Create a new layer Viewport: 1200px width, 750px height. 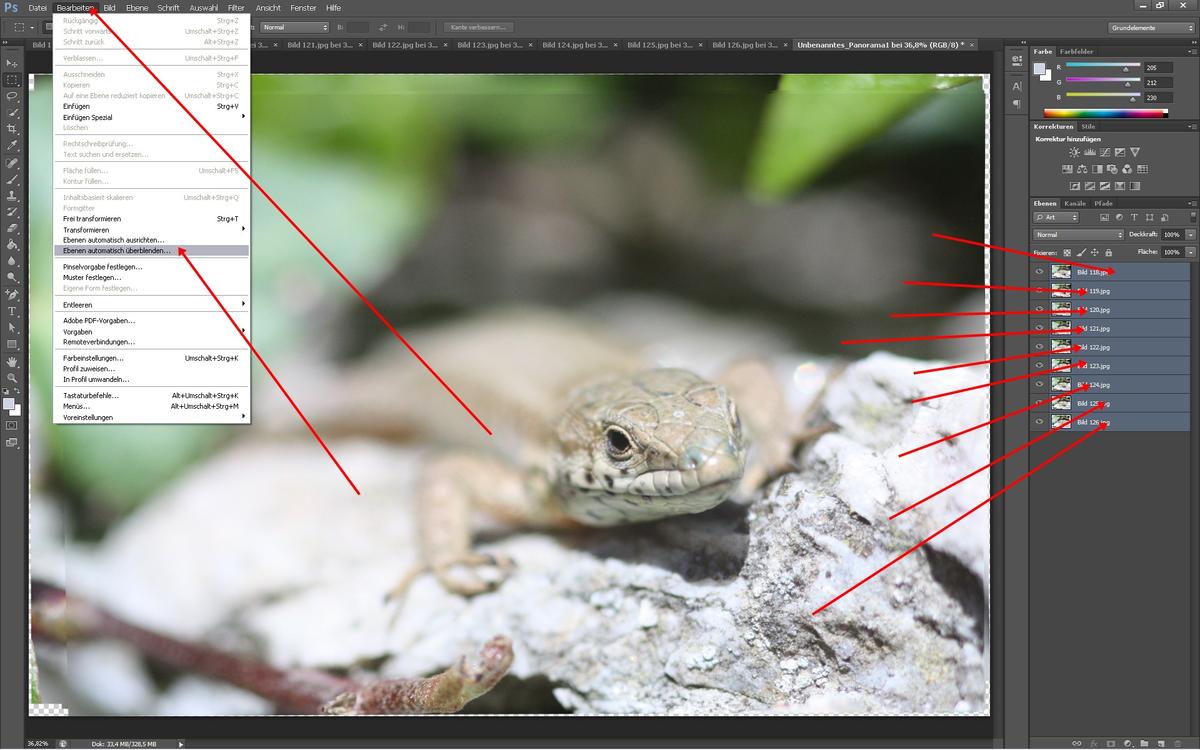(1161, 743)
